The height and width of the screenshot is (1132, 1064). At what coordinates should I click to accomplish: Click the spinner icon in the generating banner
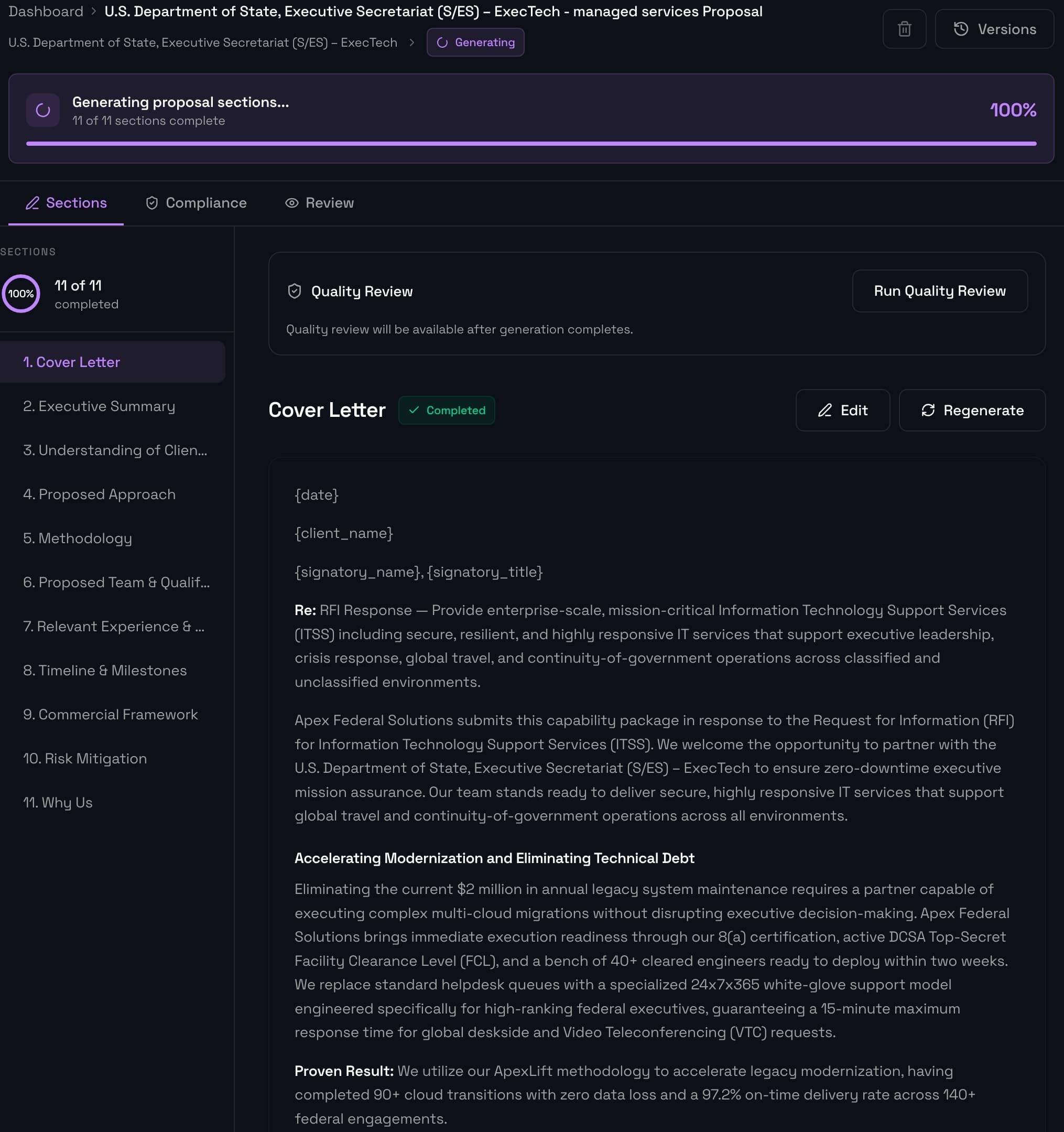click(x=42, y=111)
